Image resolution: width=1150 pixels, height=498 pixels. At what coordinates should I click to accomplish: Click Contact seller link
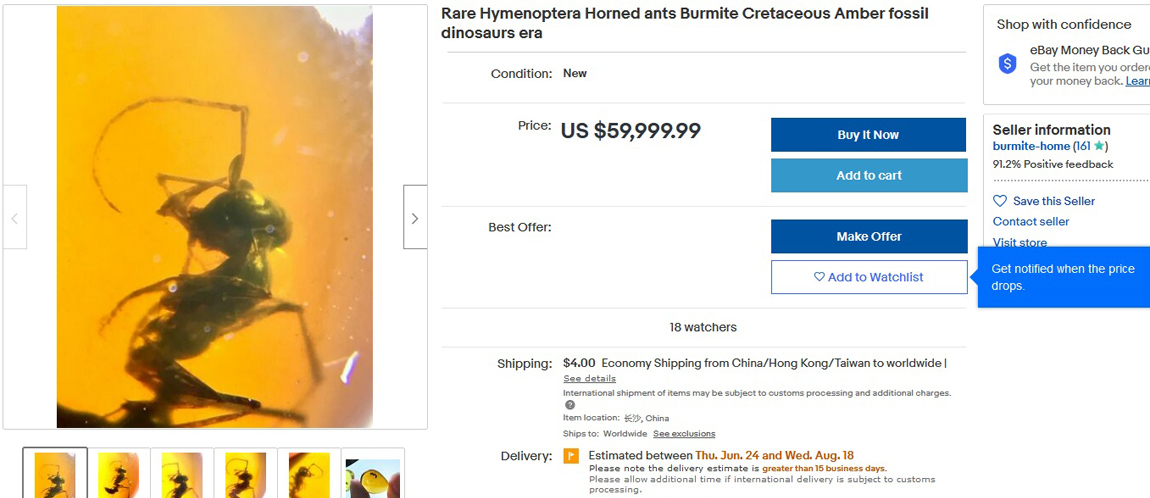[x=1030, y=222]
